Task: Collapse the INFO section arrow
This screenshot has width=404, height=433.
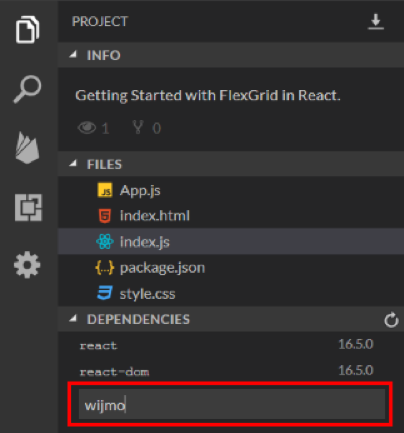Action: click(73, 54)
